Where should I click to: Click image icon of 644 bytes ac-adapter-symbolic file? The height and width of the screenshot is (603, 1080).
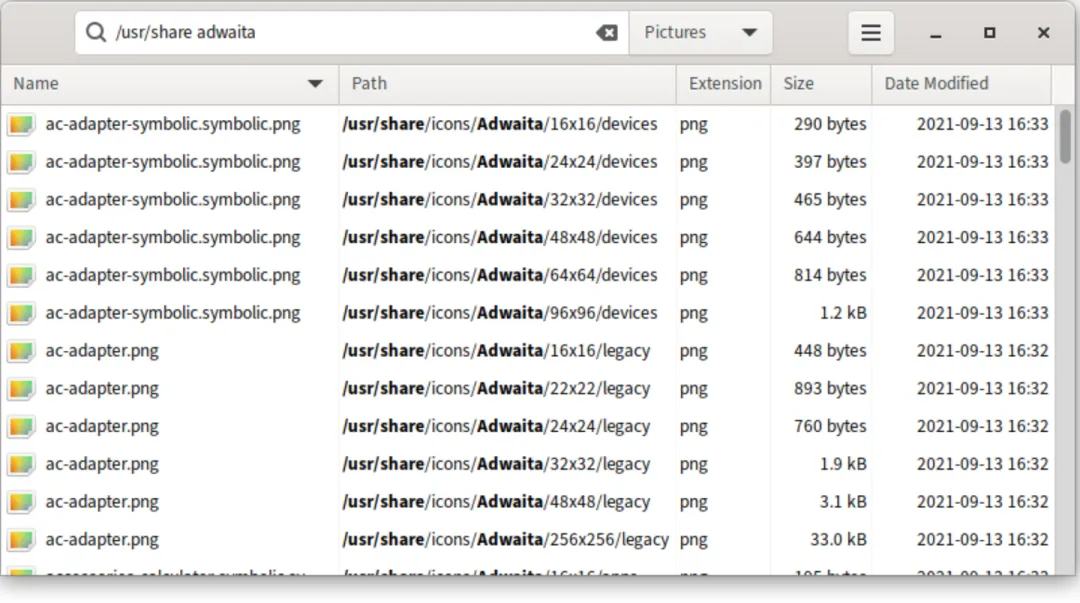[x=21, y=238]
